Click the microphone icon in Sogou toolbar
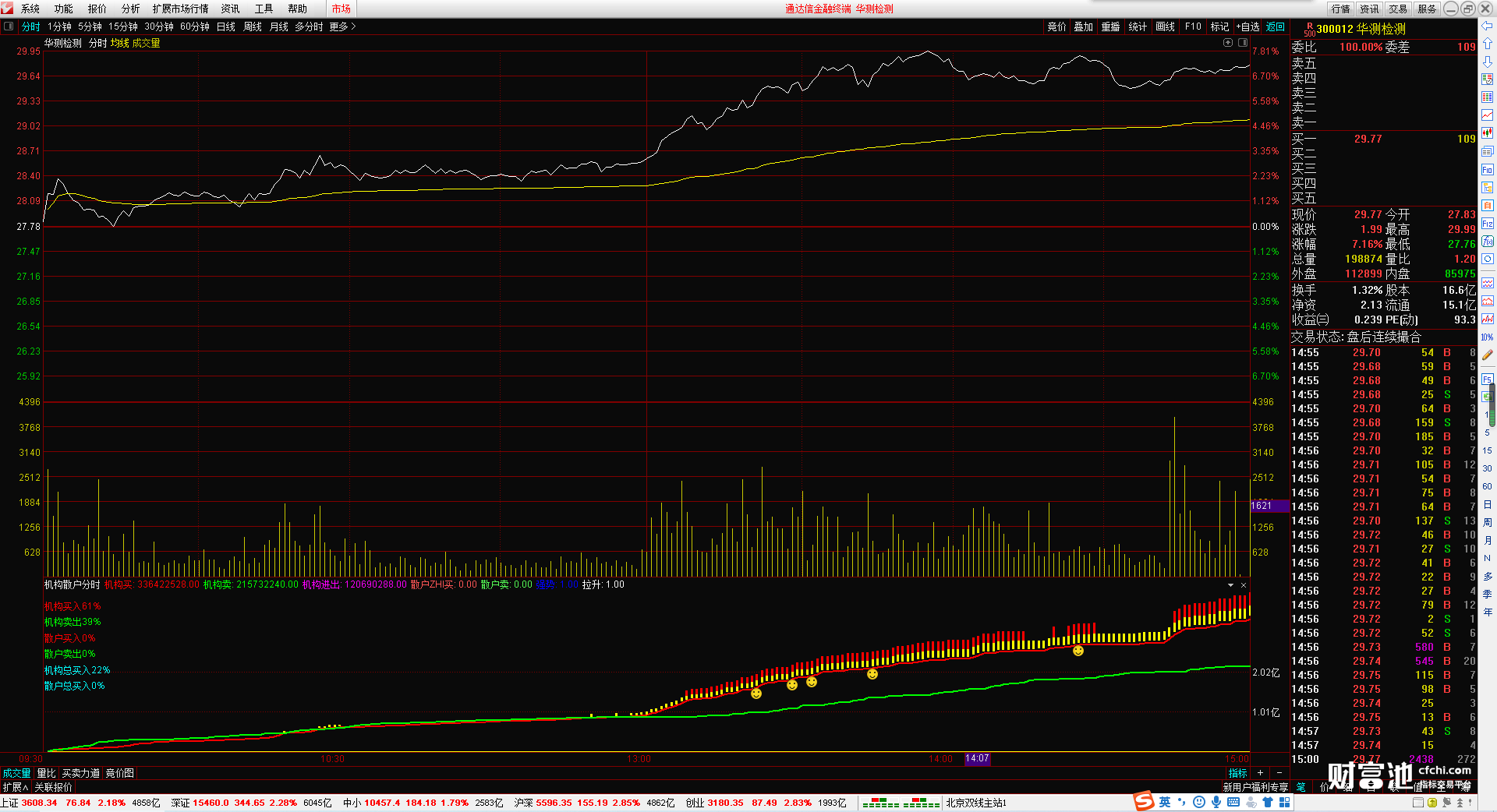Viewport: 1497px width, 812px height. [x=1216, y=802]
